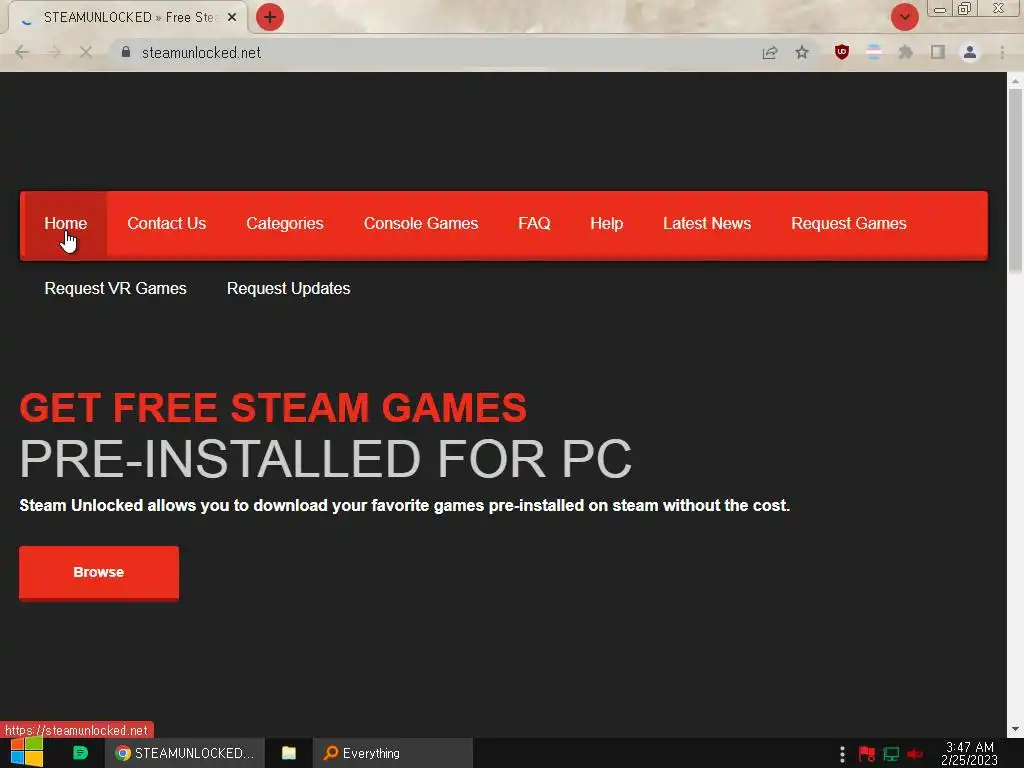The width and height of the screenshot is (1024, 768).
Task: Open Contact Us menu item
Action: 167,224
